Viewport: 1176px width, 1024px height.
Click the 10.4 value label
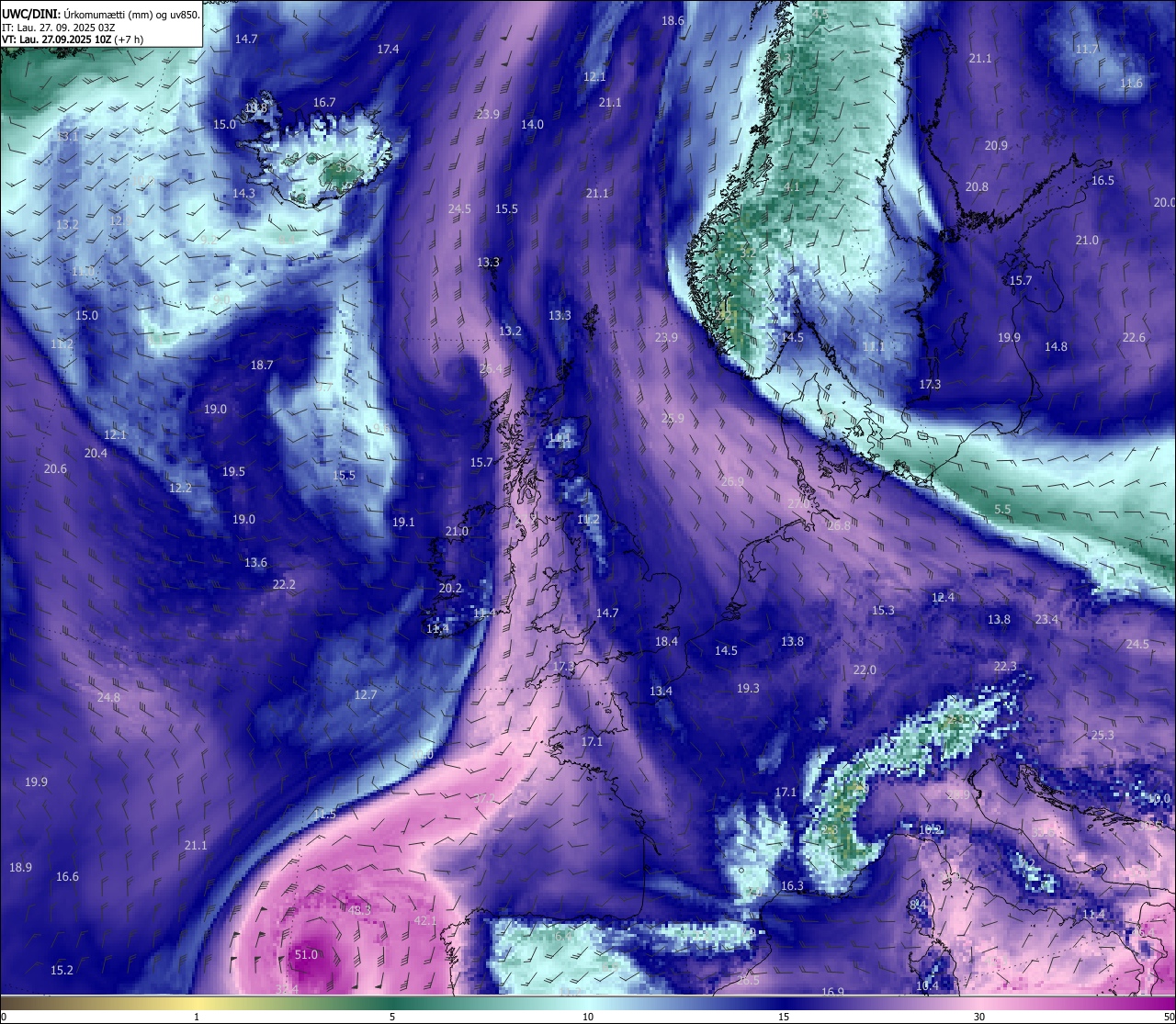pyautogui.click(x=927, y=986)
